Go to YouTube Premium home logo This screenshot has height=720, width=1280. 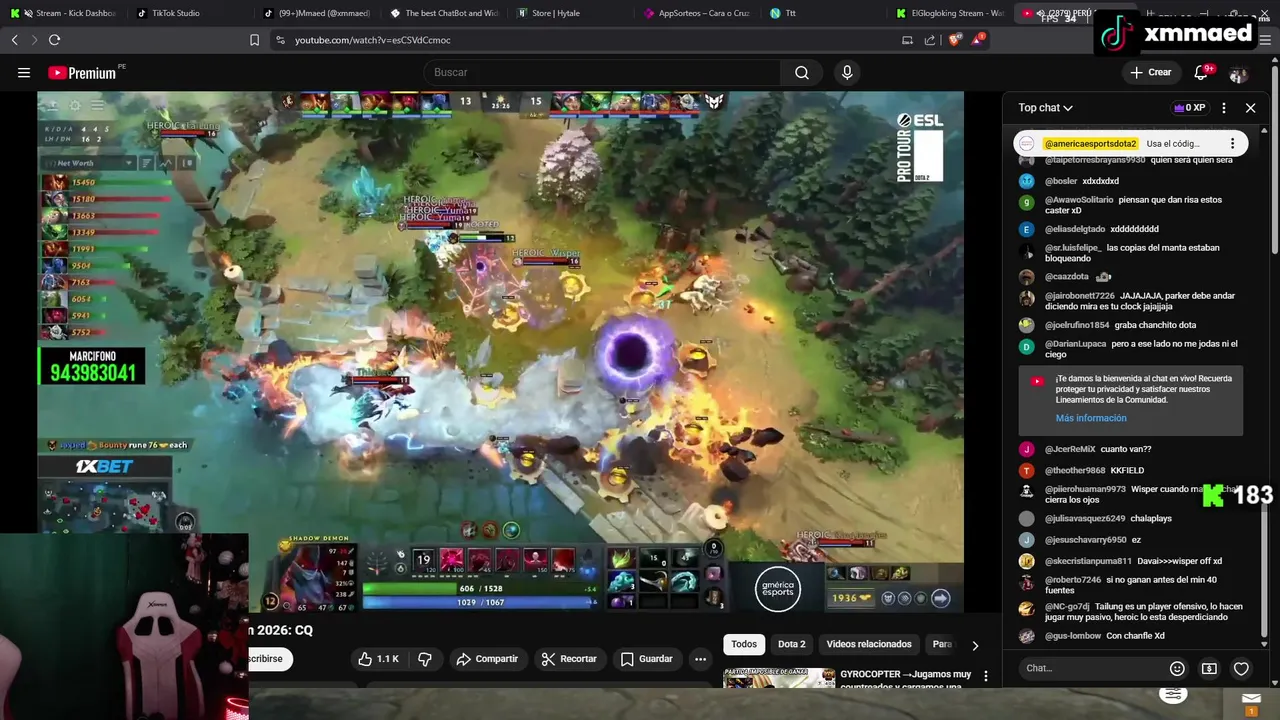(82, 73)
